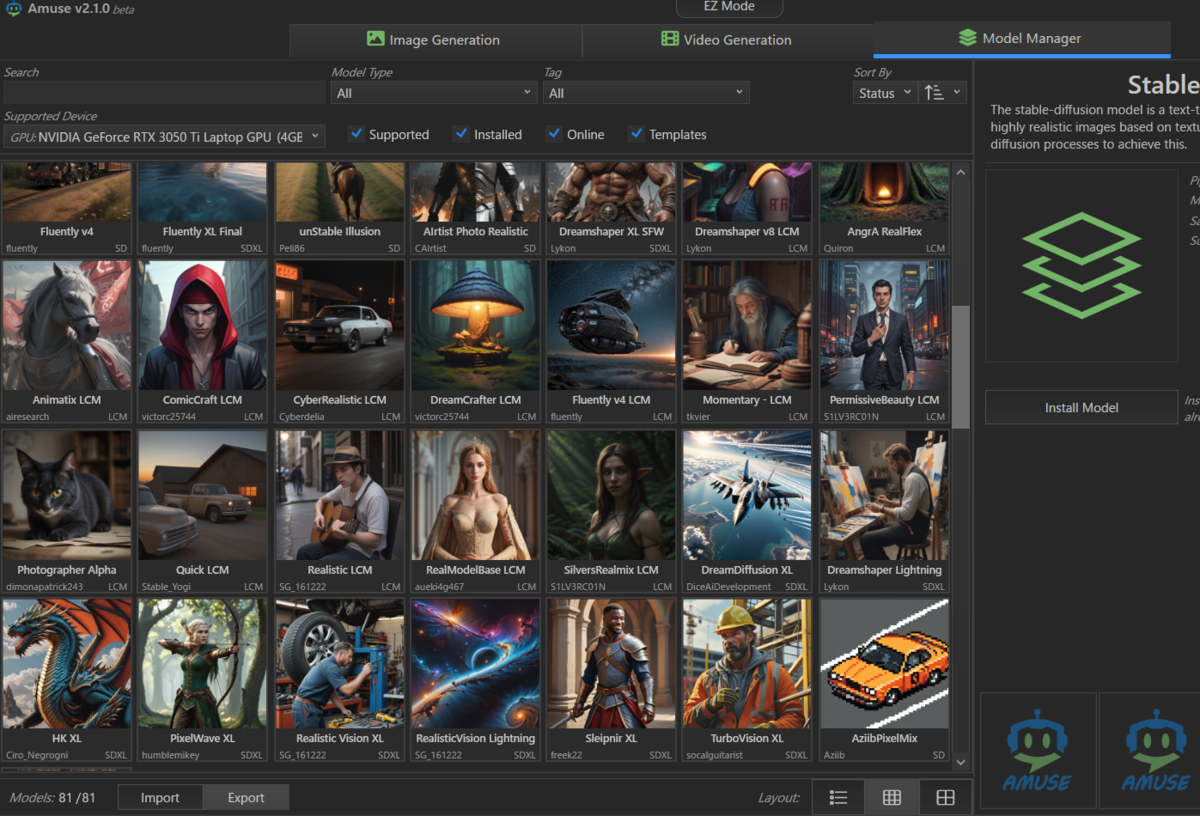Choose the large tile layout icon
The height and width of the screenshot is (816, 1200).
point(945,797)
